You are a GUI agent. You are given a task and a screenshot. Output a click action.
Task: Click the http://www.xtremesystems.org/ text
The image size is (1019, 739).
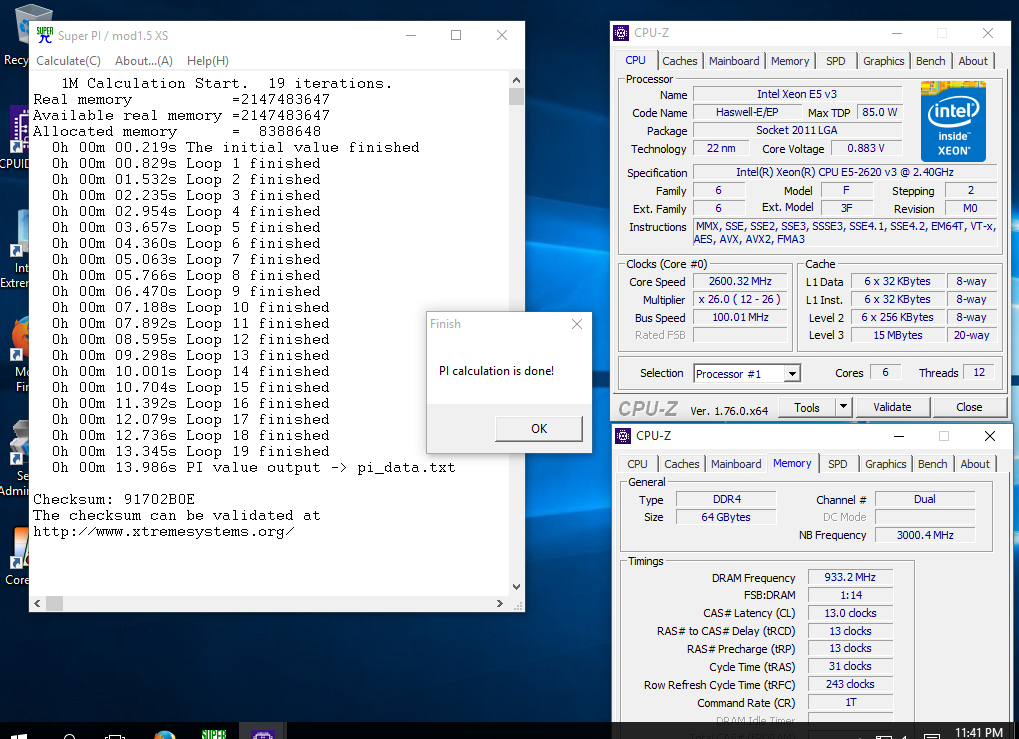coord(164,532)
